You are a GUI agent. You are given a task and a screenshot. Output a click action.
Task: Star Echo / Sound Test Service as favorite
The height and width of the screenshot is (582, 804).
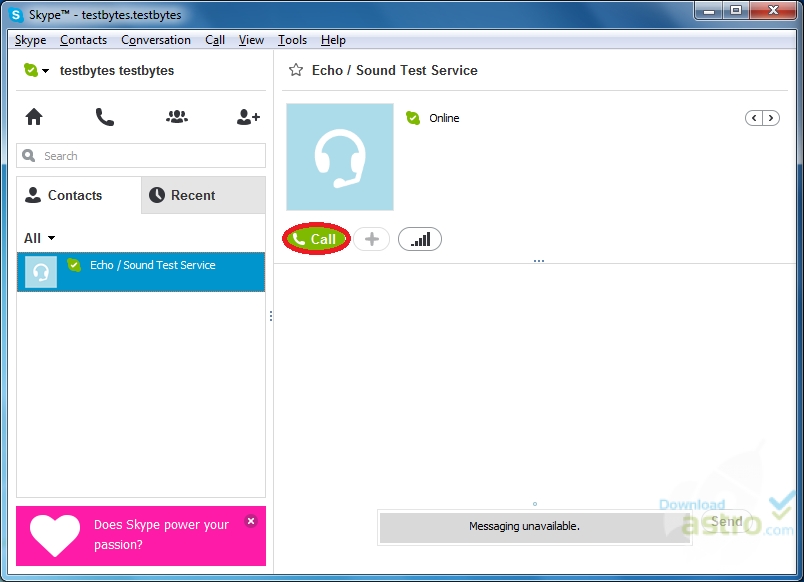tap(296, 70)
